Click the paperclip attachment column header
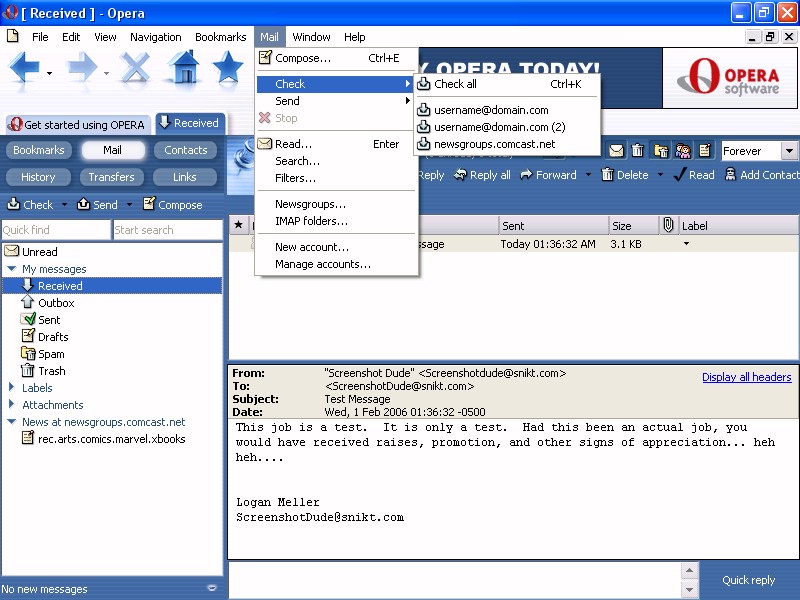 pyautogui.click(x=668, y=225)
